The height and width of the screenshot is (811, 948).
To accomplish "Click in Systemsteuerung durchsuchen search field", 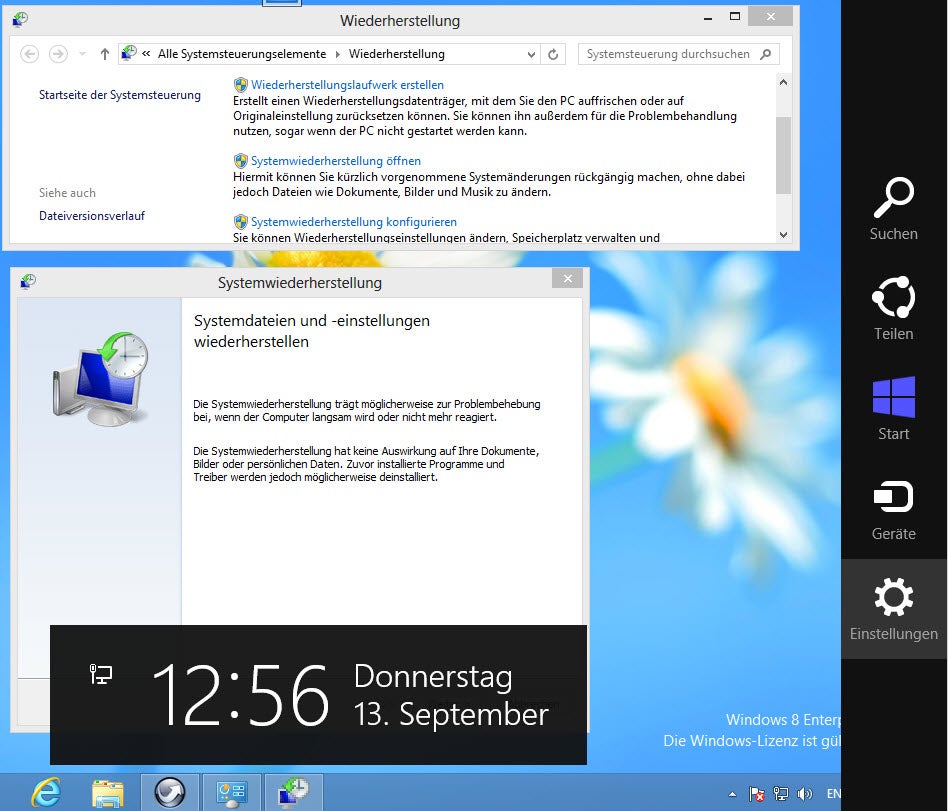I will (668, 54).
